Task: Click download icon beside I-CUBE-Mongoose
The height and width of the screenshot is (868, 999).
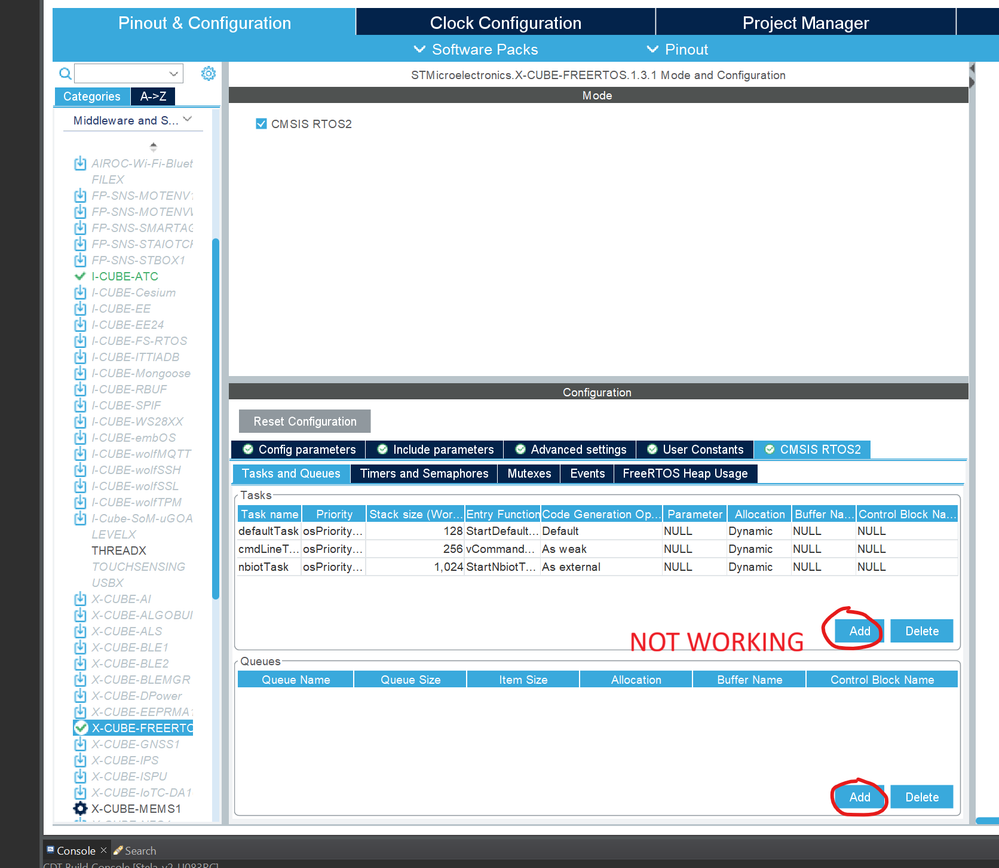Action: 80,373
